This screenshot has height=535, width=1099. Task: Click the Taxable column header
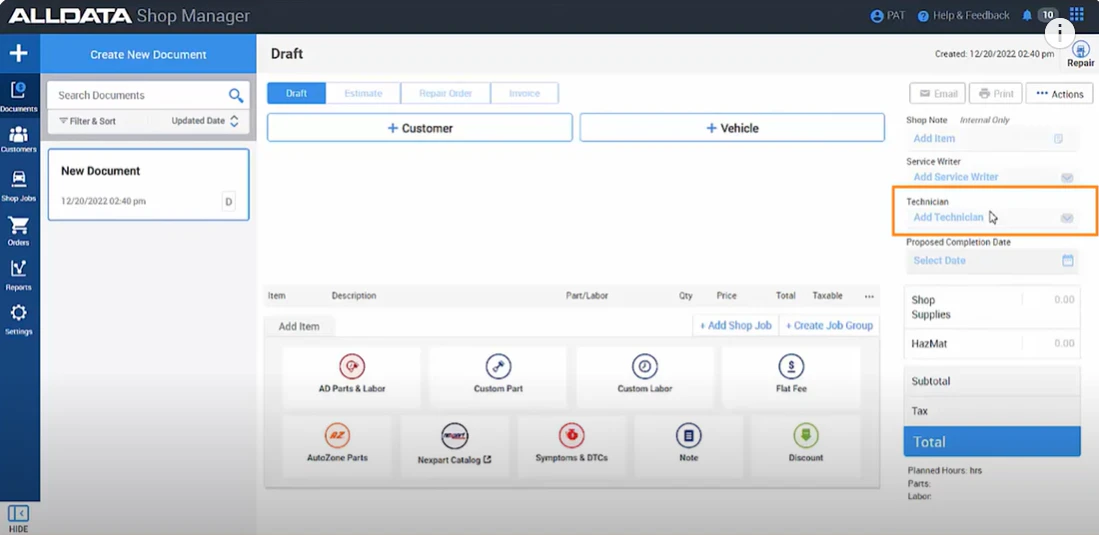tap(828, 296)
